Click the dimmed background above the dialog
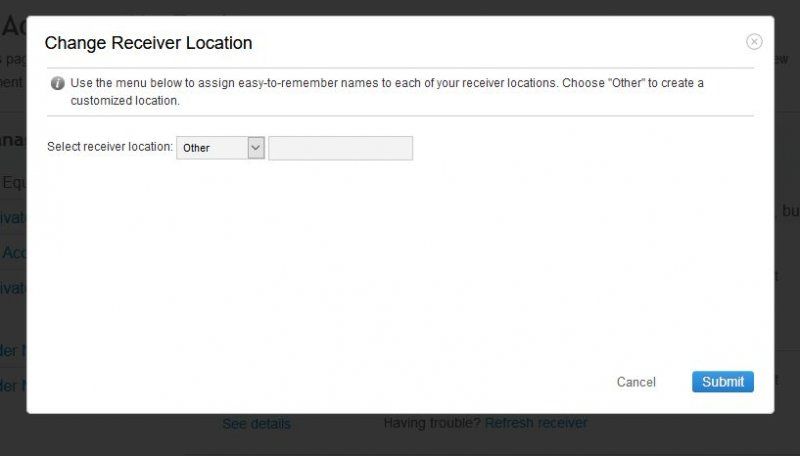The width and height of the screenshot is (800, 456). click(400, 7)
